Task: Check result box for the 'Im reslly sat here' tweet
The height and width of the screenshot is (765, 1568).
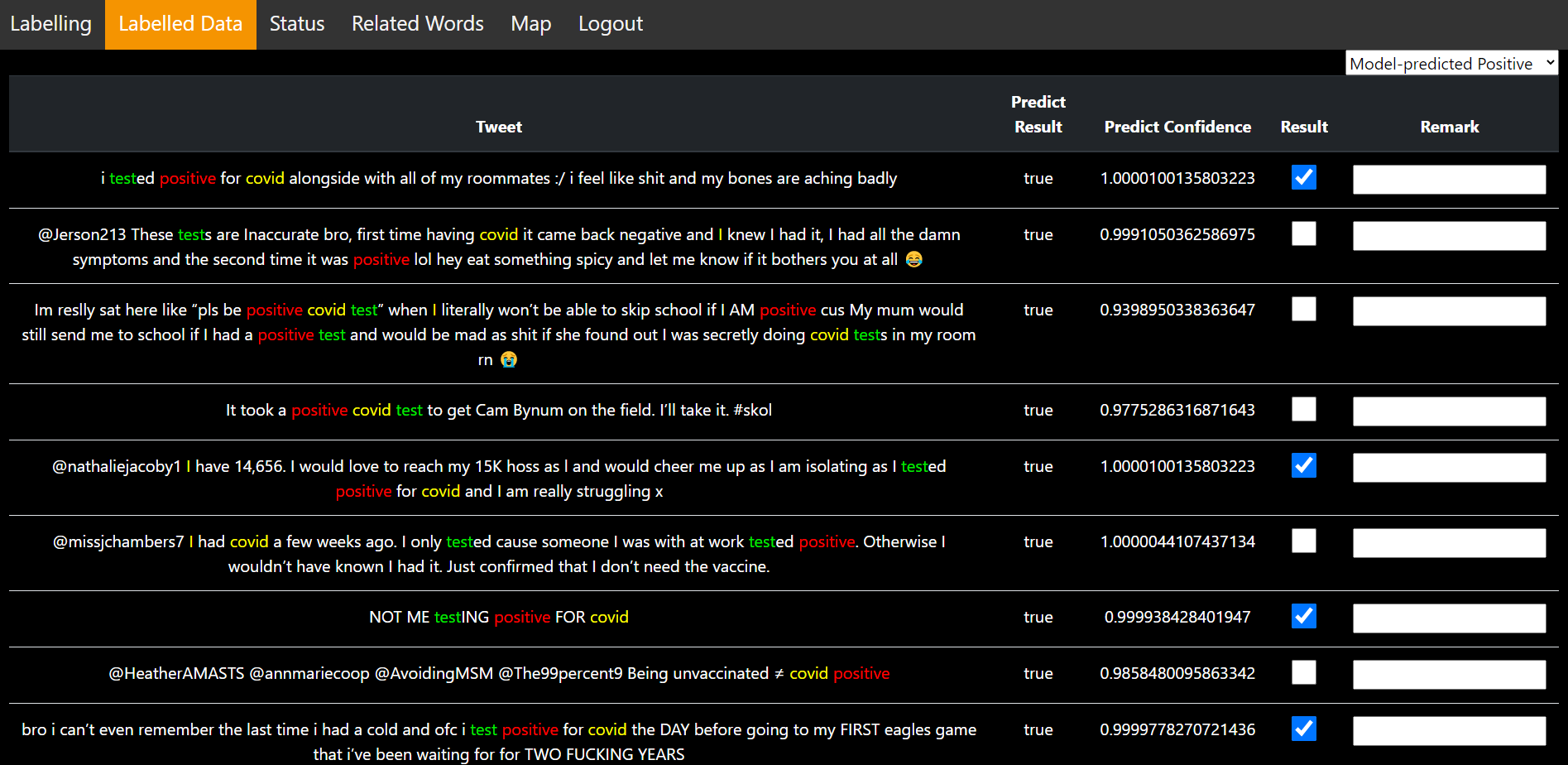Action: click(x=1303, y=309)
